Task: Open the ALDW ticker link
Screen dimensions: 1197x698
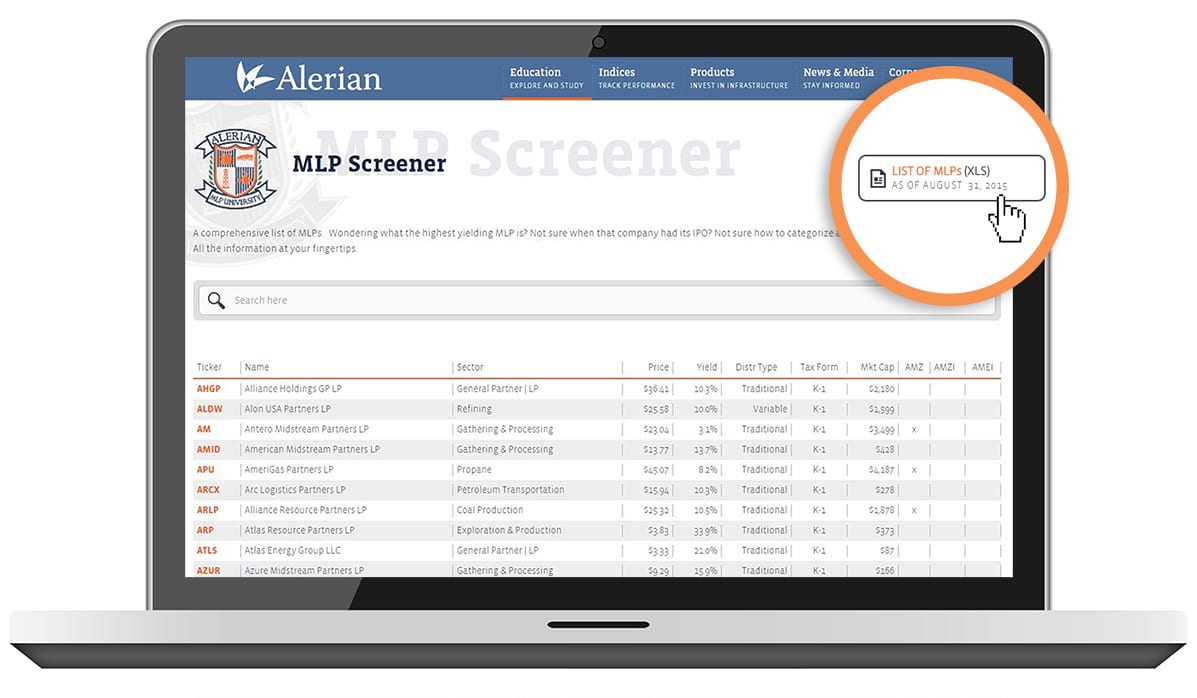Action: [x=210, y=409]
